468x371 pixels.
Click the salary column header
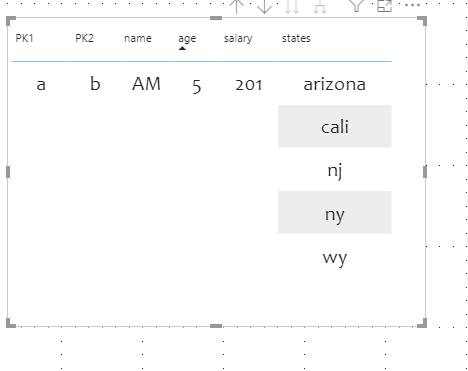238,39
